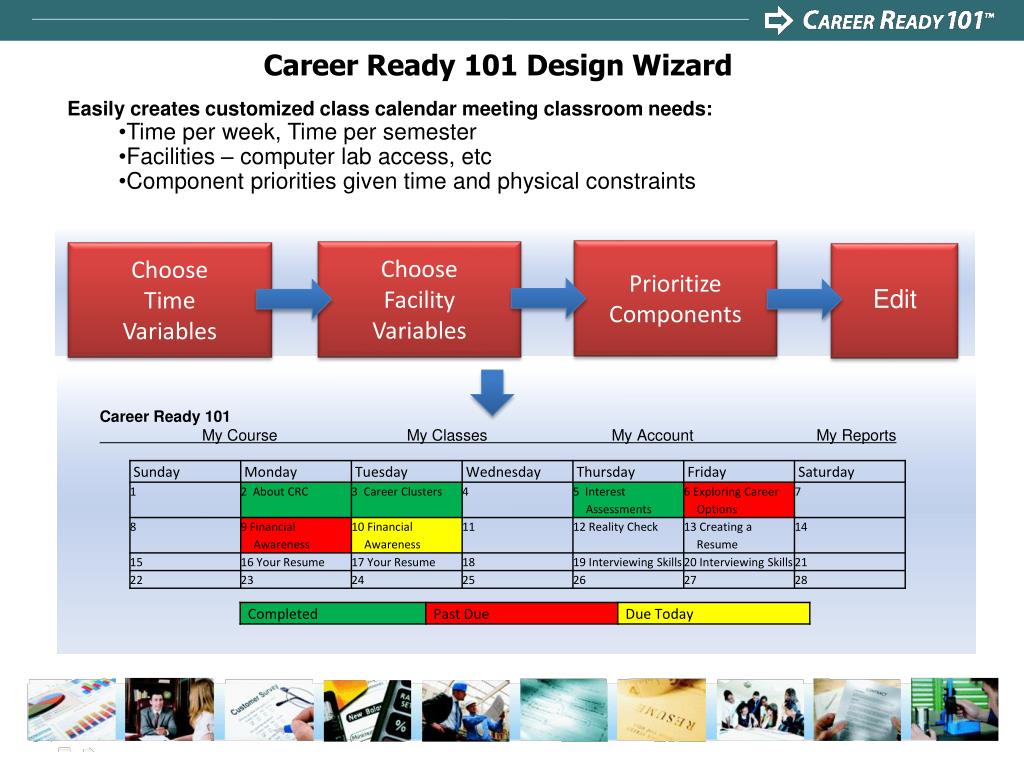Click the Sunday column header

[185, 472]
